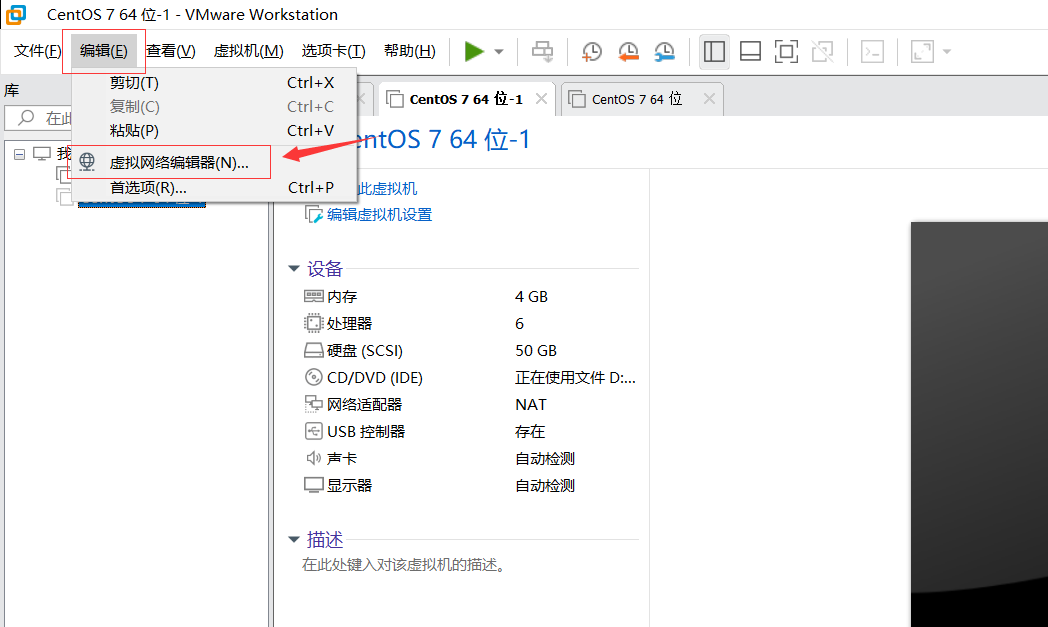Click the Unity mode icon
This screenshot has height=627, width=1048.
tap(822, 51)
